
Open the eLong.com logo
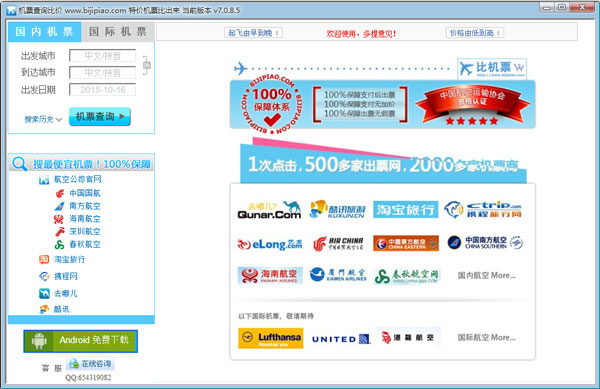pos(269,244)
